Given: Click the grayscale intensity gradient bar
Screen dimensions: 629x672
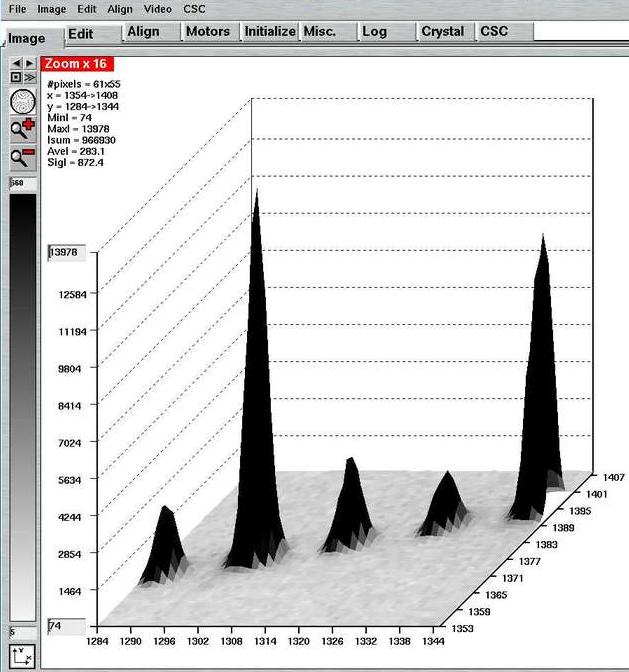Looking at the screenshot, I should [x=23, y=407].
